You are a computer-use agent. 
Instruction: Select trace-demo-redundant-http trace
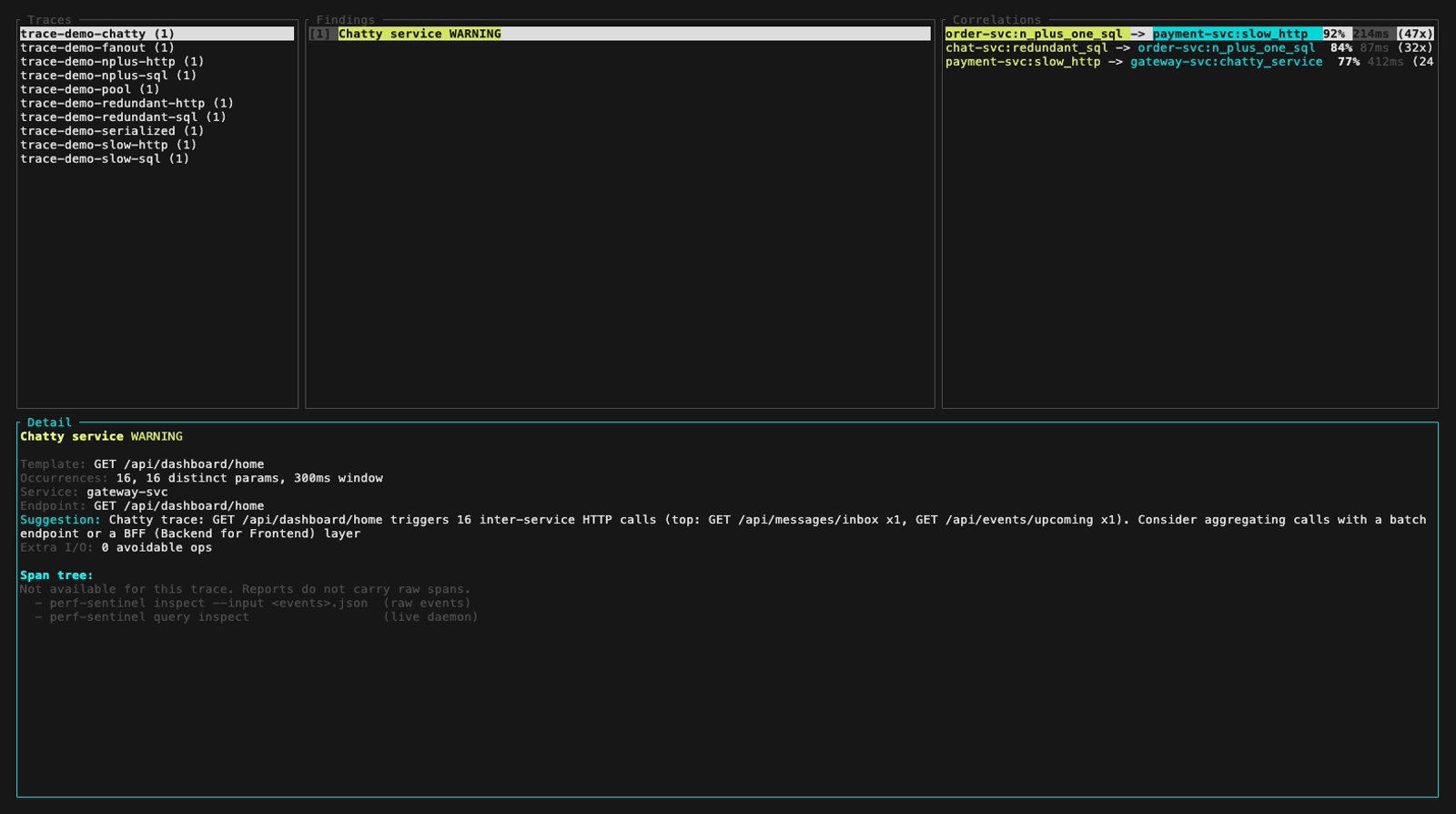[126, 103]
